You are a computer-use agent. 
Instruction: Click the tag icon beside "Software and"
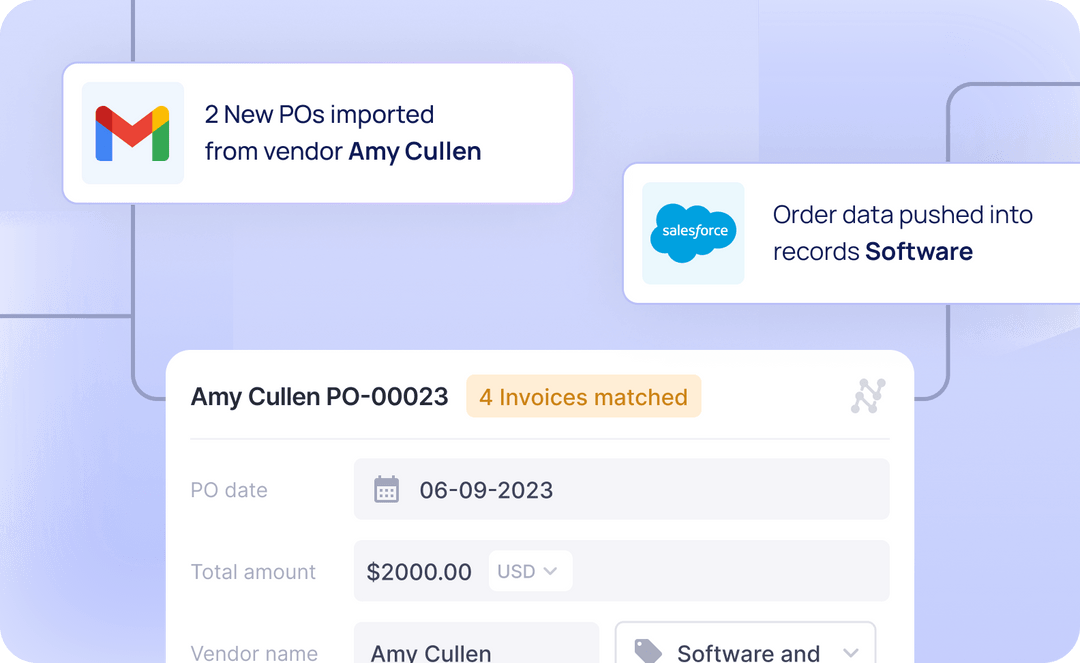(650, 651)
